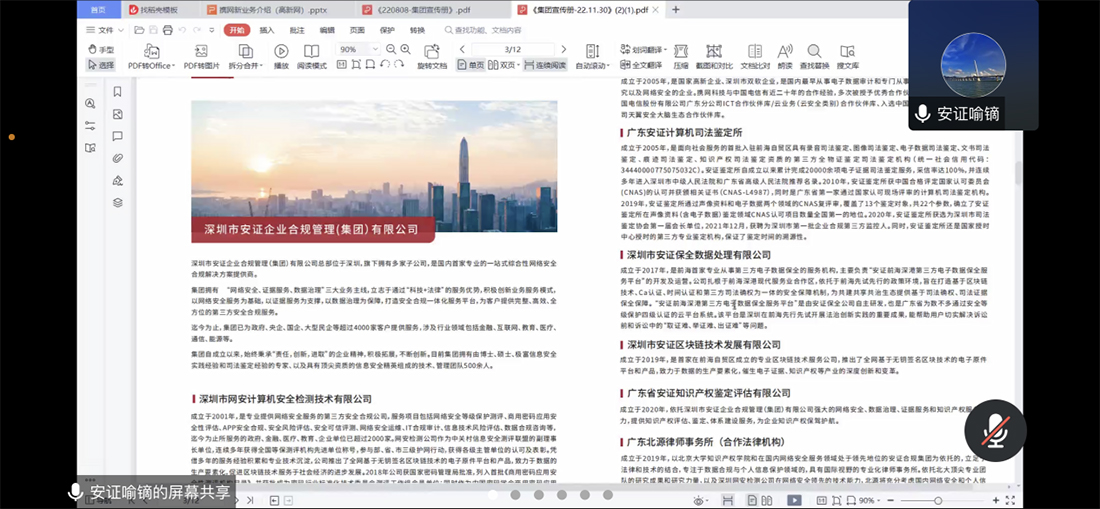This screenshot has height=509, width=1100.
Task: Open the comments panel in the sidebar
Action: coord(118,136)
